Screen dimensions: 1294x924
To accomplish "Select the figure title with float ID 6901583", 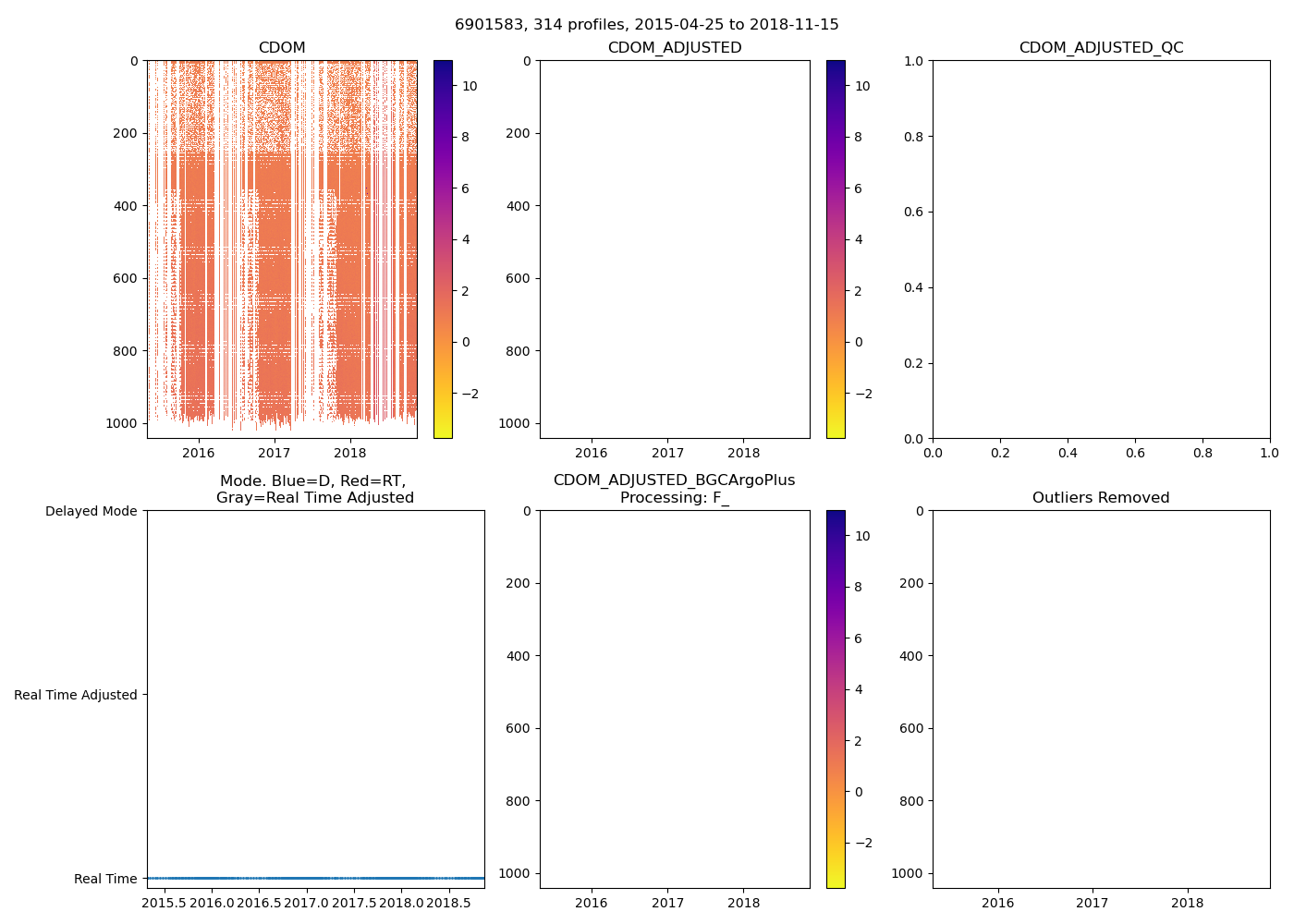I will click(646, 25).
